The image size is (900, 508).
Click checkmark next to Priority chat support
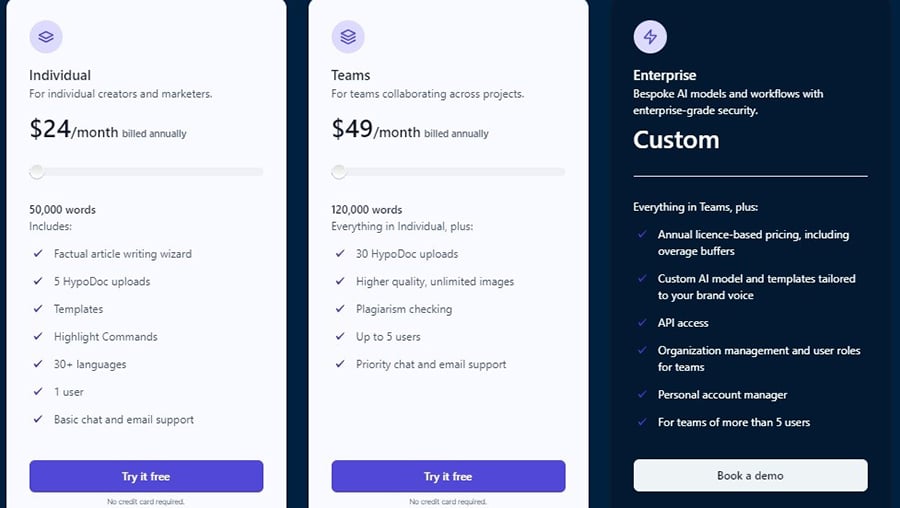340,365
